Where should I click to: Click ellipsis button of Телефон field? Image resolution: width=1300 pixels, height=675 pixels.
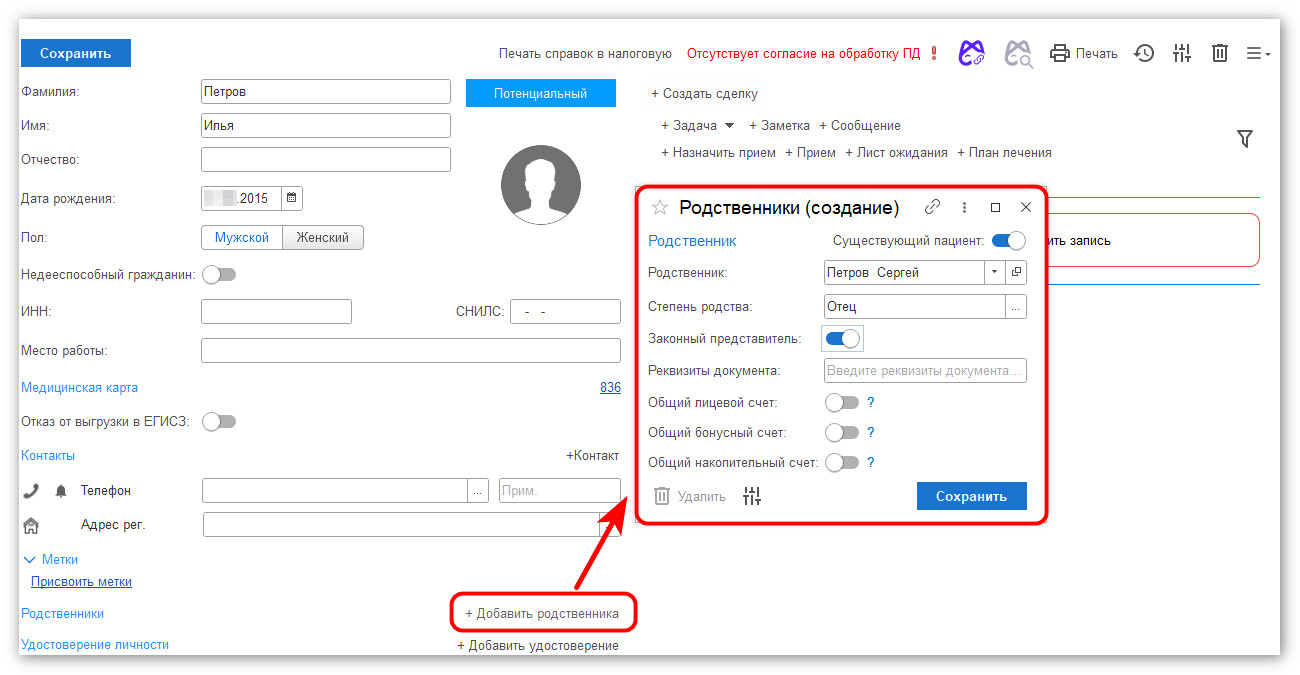pyautogui.click(x=478, y=491)
